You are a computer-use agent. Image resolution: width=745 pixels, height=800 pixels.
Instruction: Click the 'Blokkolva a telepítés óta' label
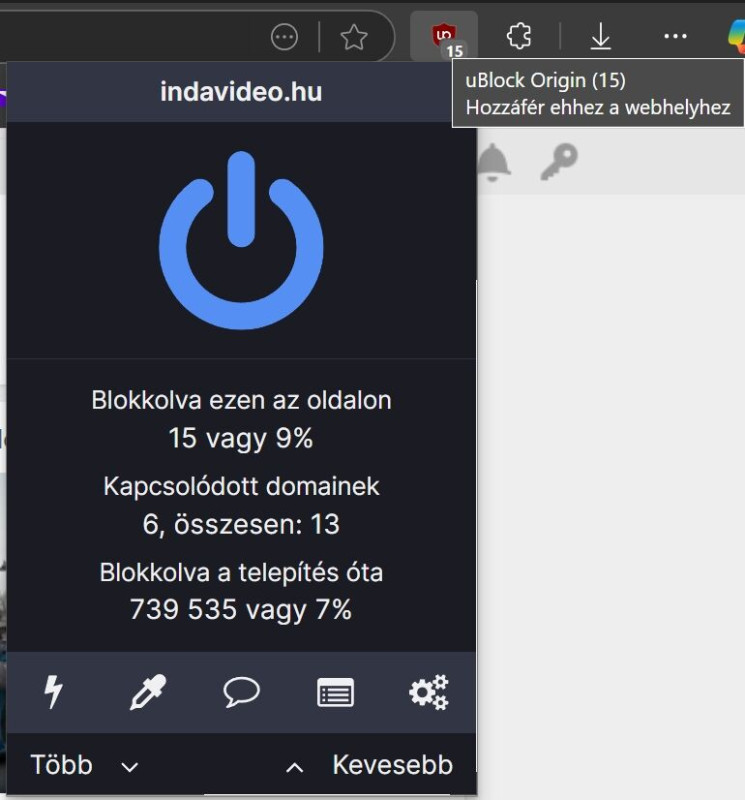click(x=241, y=572)
